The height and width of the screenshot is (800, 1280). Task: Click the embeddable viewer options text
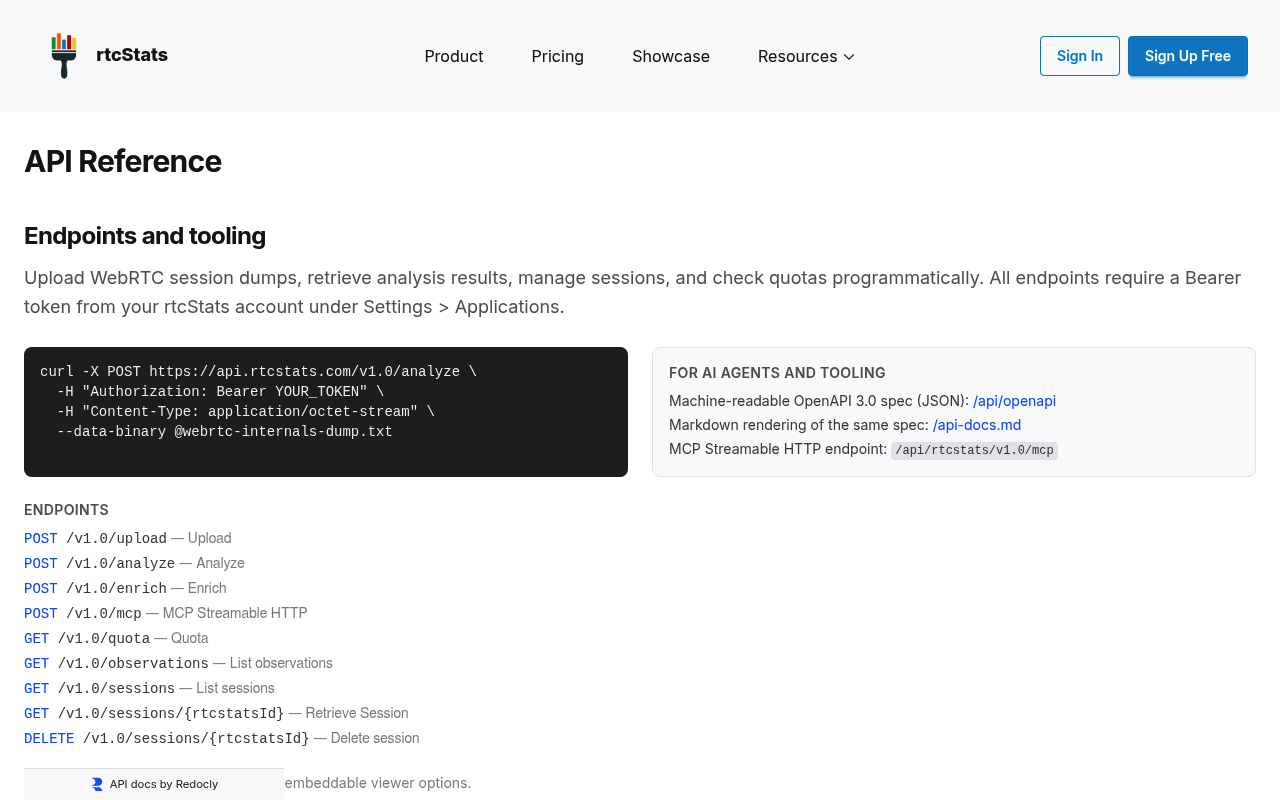[x=378, y=782]
